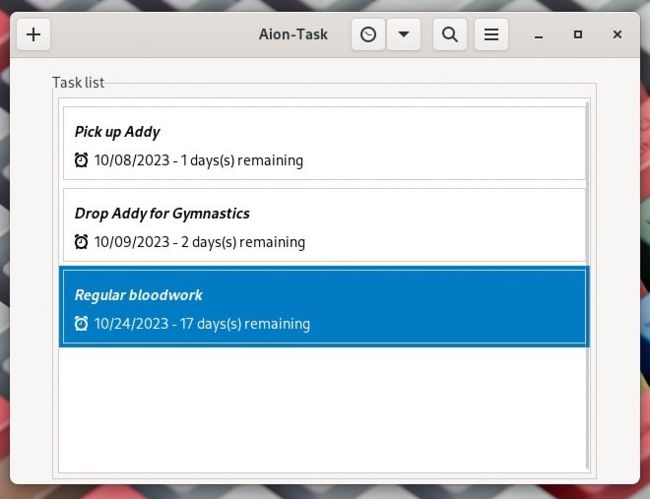Click the empty area below the tasks
Image resolution: width=650 pixels, height=499 pixels.
[x=322, y=410]
